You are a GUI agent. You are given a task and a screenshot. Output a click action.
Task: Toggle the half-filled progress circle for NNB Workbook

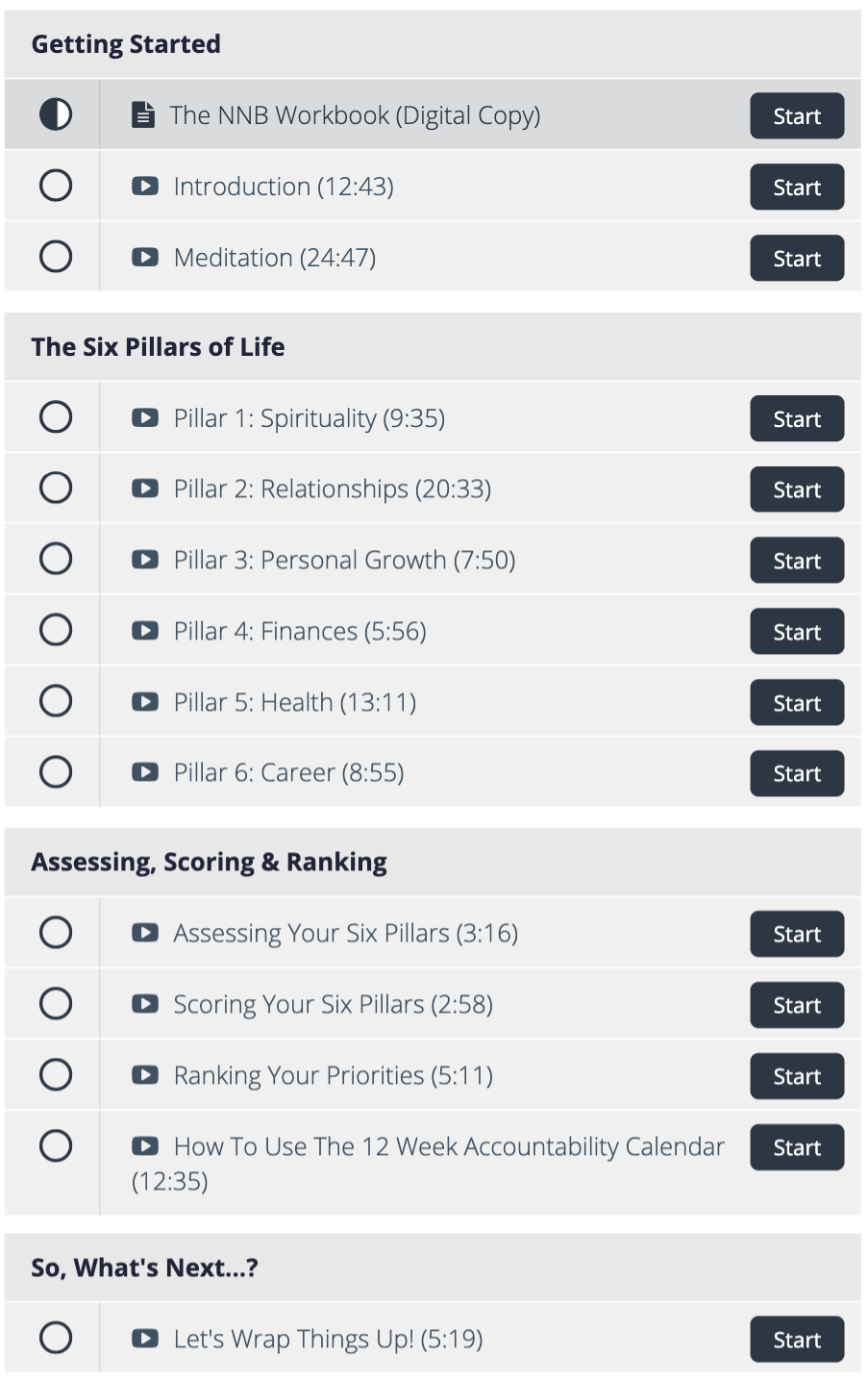pyautogui.click(x=56, y=115)
